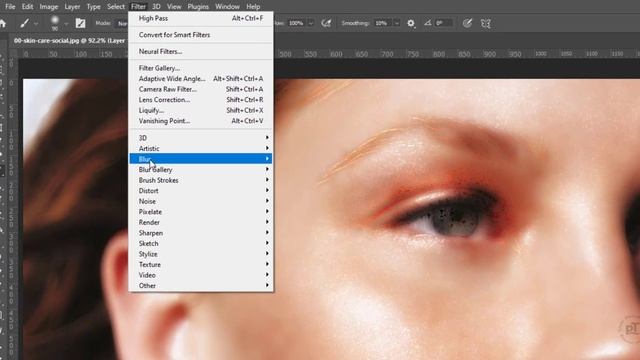Toggle the brush settings panel icon
This screenshot has height=360, width=640.
(80, 23)
